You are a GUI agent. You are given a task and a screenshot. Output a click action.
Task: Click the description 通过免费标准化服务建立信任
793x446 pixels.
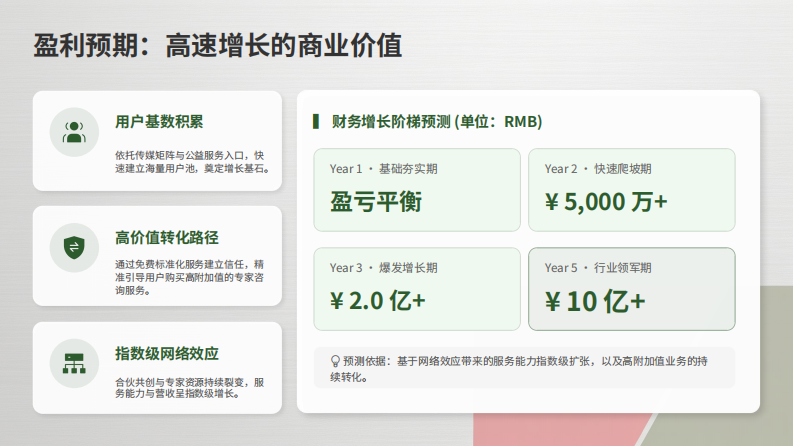pos(189,277)
